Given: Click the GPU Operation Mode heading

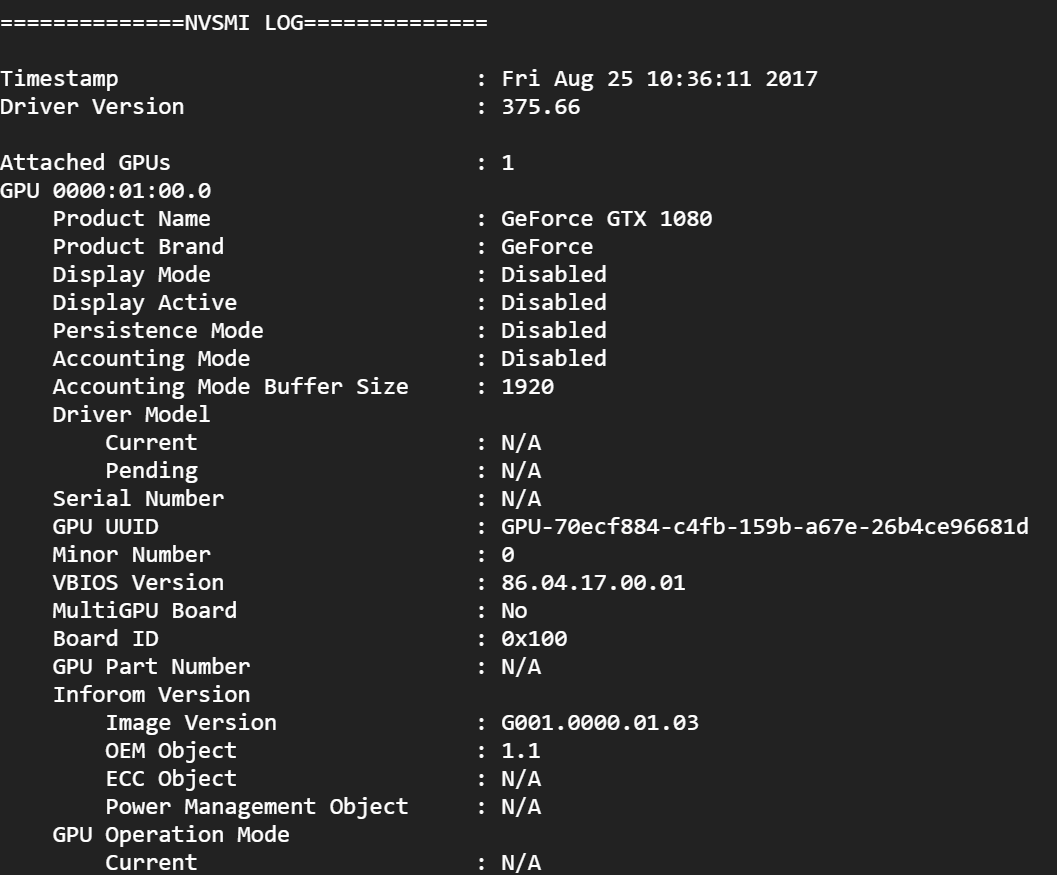Looking at the screenshot, I should [x=171, y=834].
